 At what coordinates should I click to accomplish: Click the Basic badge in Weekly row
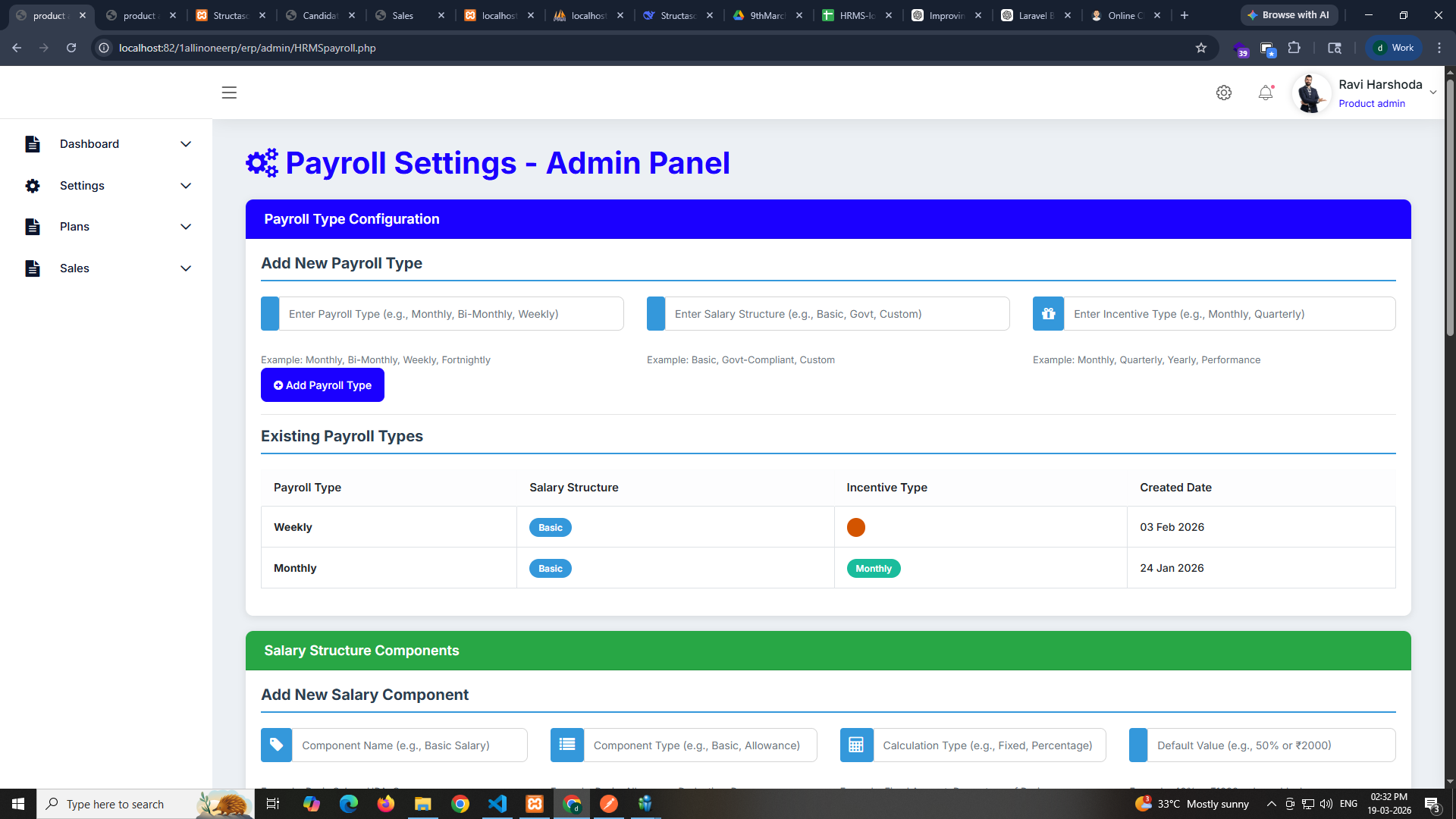point(551,528)
